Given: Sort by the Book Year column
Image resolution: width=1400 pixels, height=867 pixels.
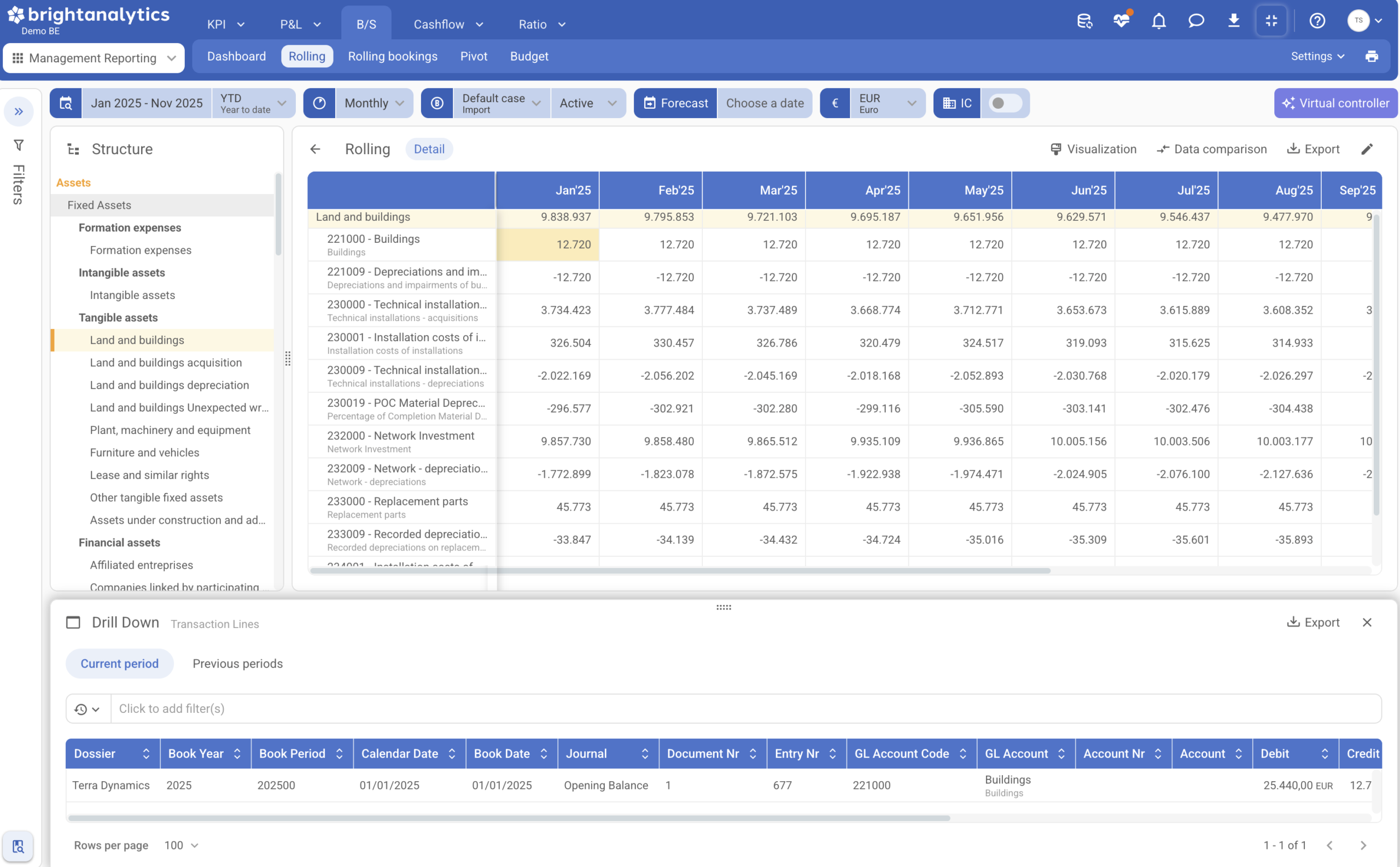Looking at the screenshot, I should click(x=237, y=754).
